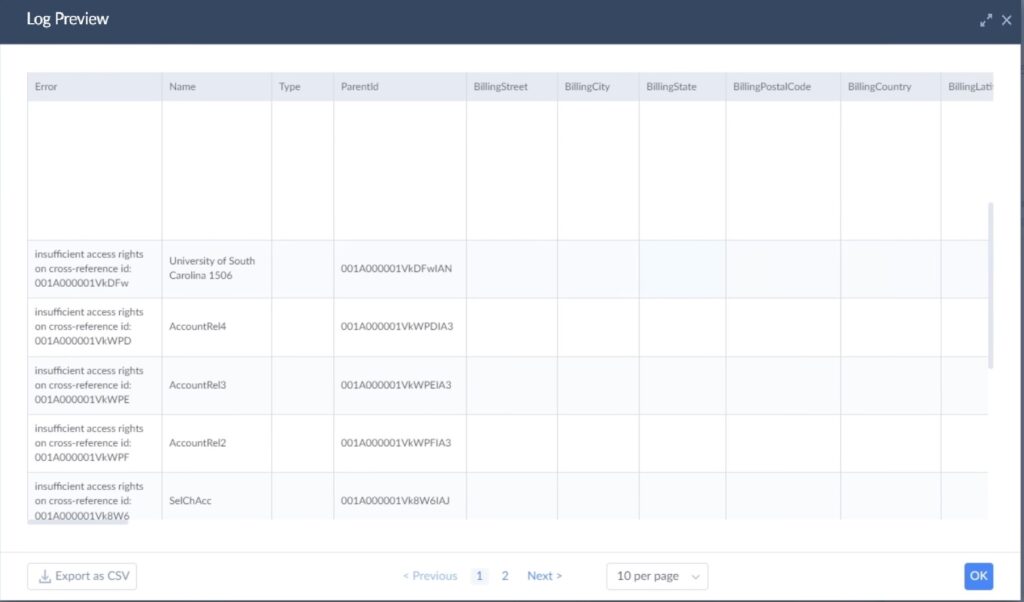Select page 1 in pagination
Screen dimensions: 1024x602
click(x=479, y=577)
